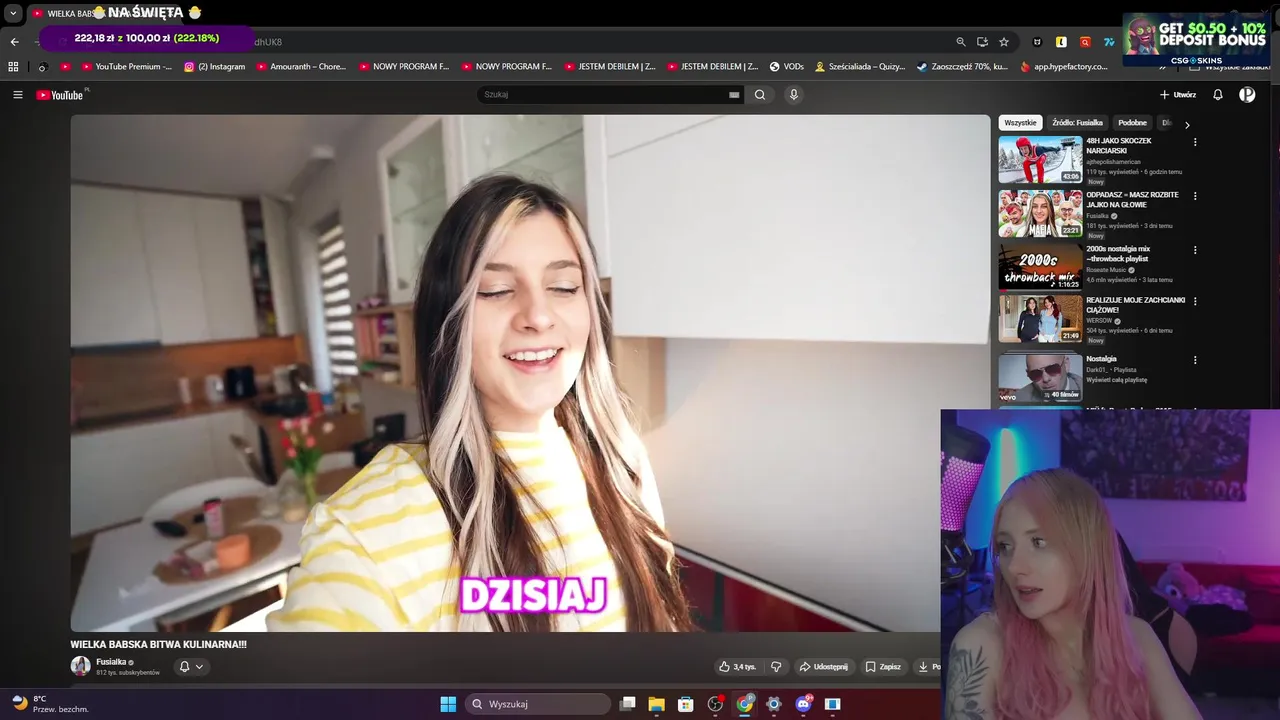The width and height of the screenshot is (1280, 720).
Task: Open Task View from the taskbar
Action: pos(627,704)
